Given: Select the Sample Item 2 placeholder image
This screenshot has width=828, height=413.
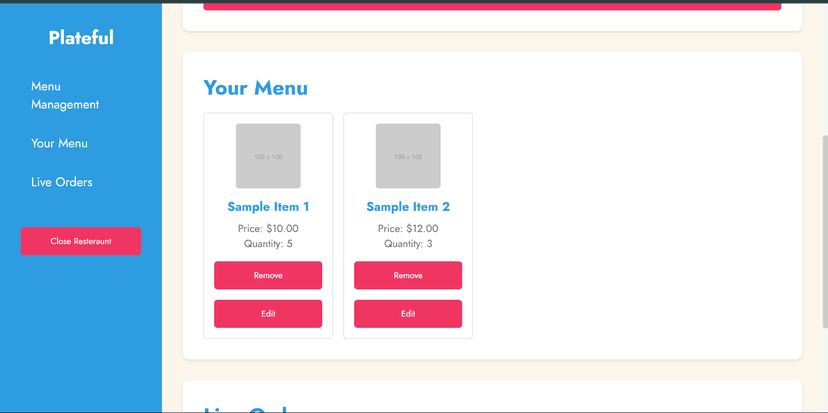Looking at the screenshot, I should 408,156.
